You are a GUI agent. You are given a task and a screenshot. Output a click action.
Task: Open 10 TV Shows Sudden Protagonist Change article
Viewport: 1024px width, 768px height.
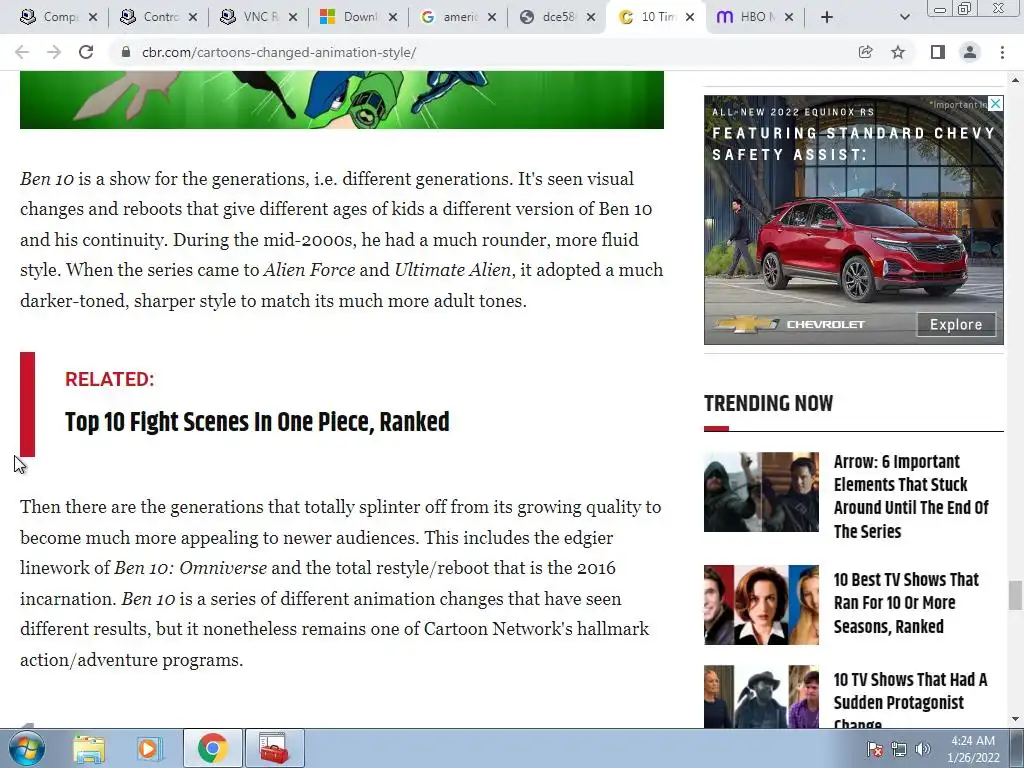(910, 702)
